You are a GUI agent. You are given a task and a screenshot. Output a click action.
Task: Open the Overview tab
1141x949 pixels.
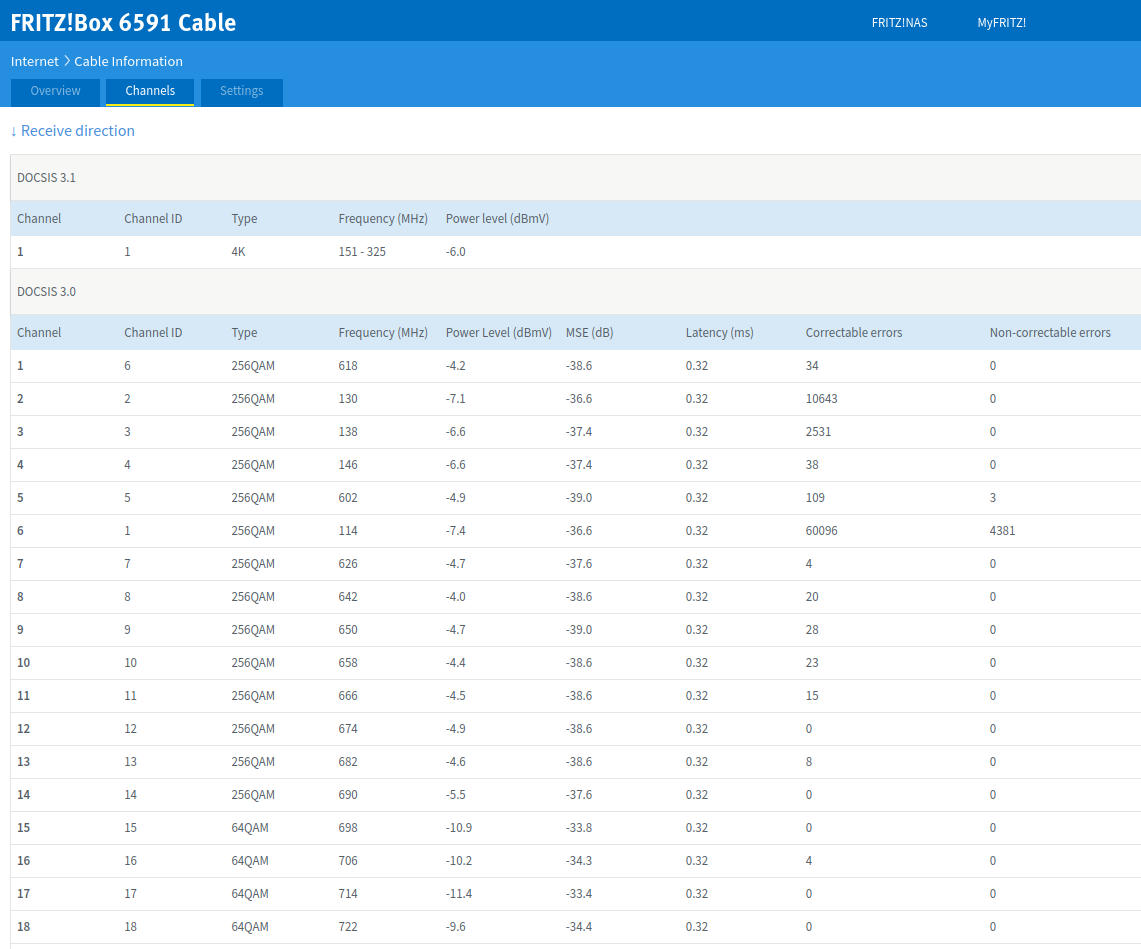pos(55,91)
